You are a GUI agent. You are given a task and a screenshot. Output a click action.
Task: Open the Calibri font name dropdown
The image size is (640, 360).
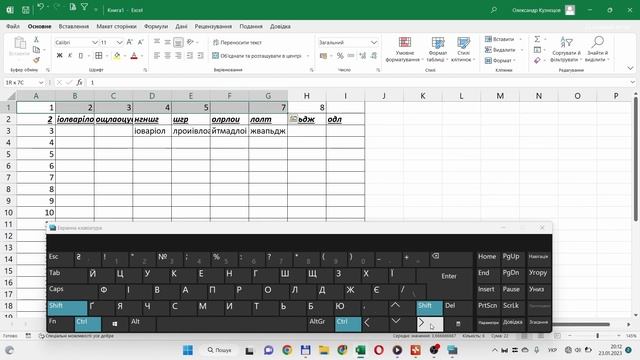(95, 42)
